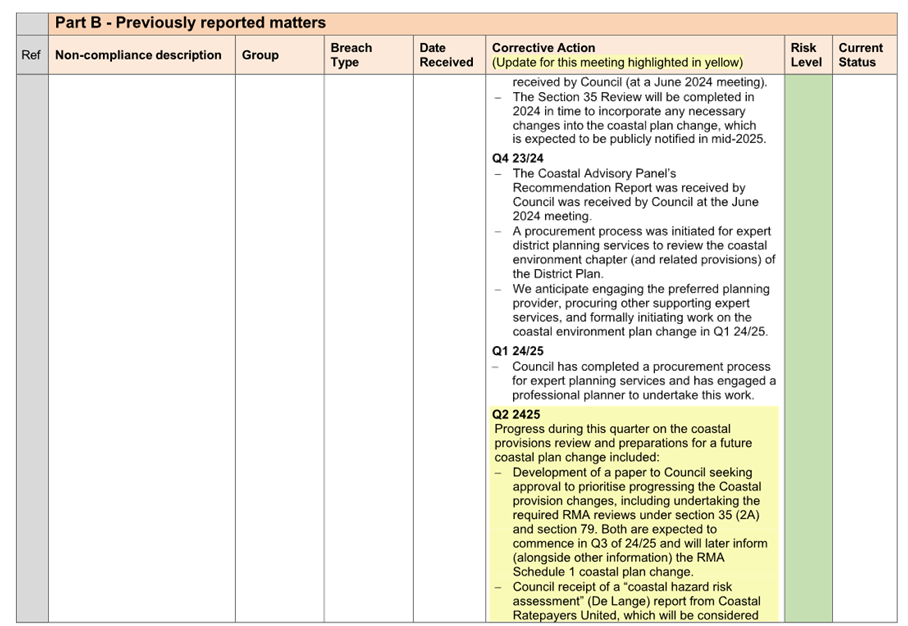
Task: Select the "Date Received" column header
Action: click(446, 55)
